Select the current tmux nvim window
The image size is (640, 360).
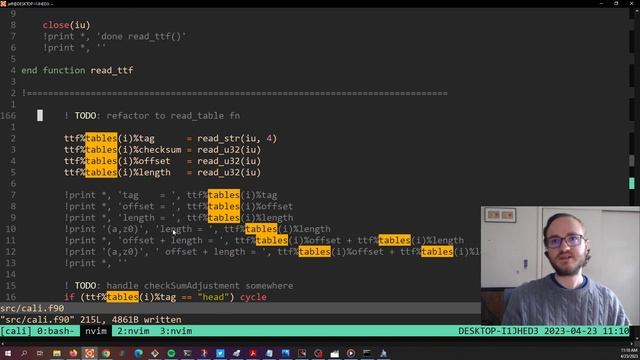(96, 331)
